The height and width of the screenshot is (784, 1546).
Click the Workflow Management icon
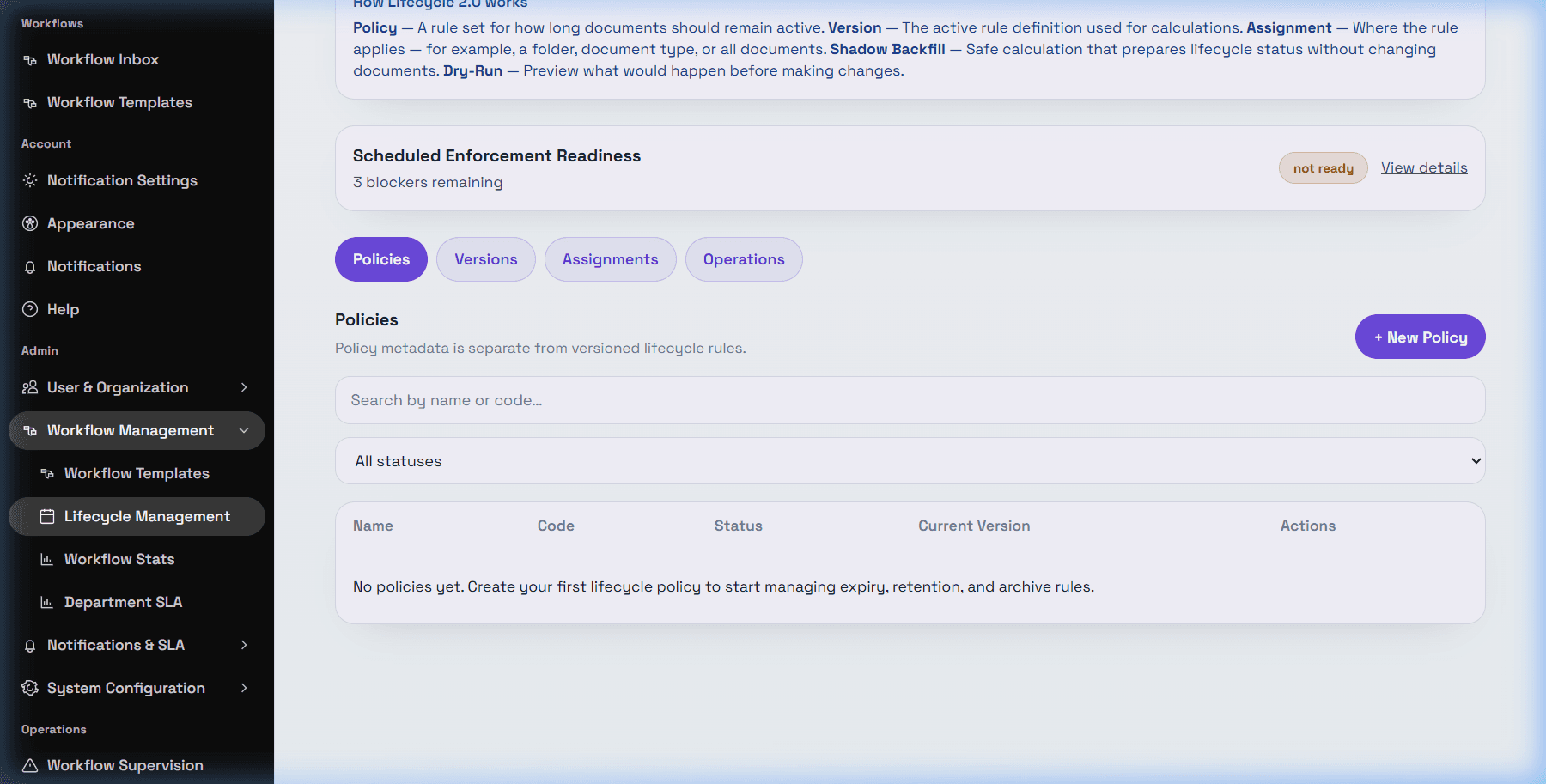[x=30, y=431]
